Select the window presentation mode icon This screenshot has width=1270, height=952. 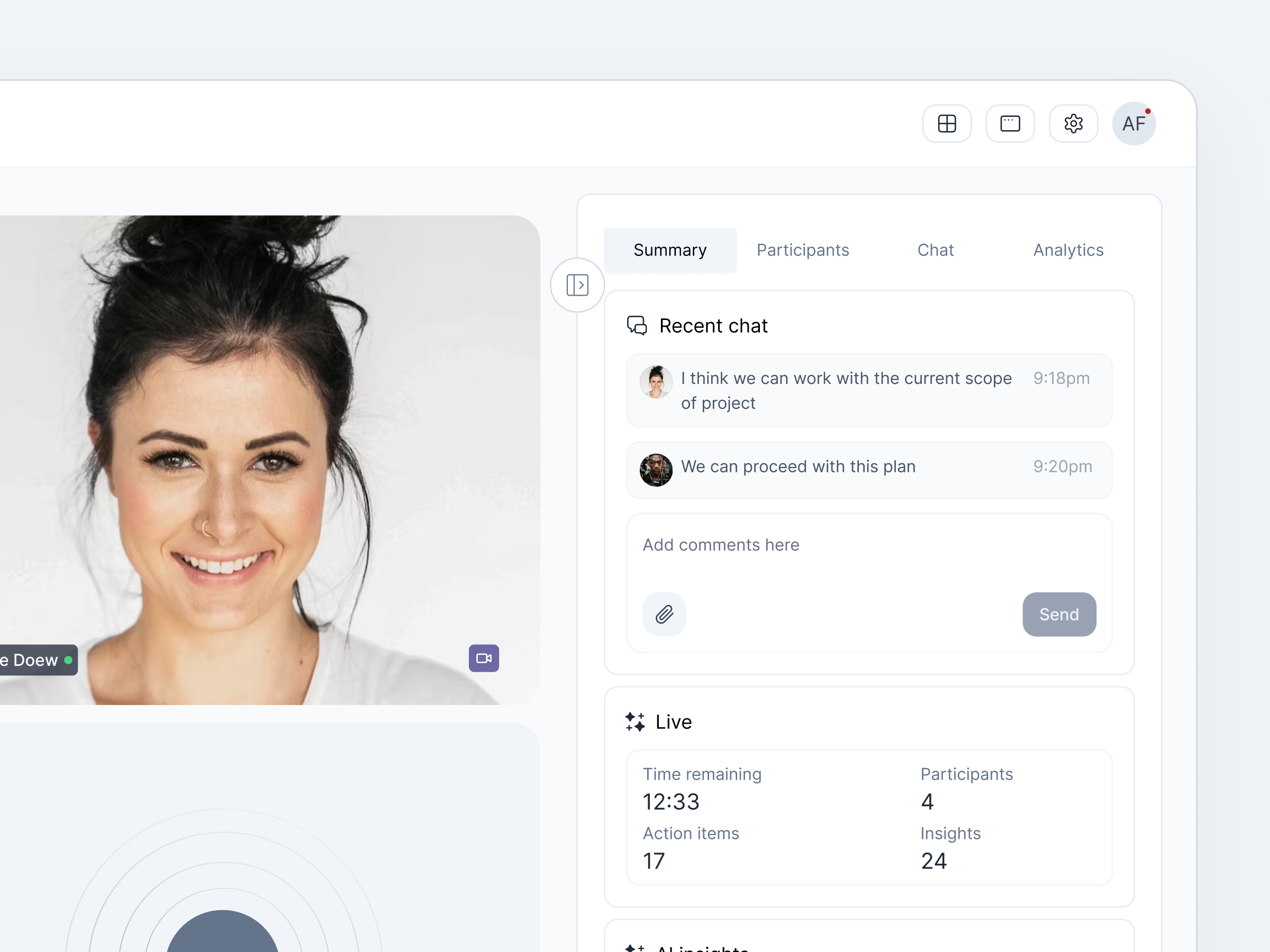(x=1011, y=123)
